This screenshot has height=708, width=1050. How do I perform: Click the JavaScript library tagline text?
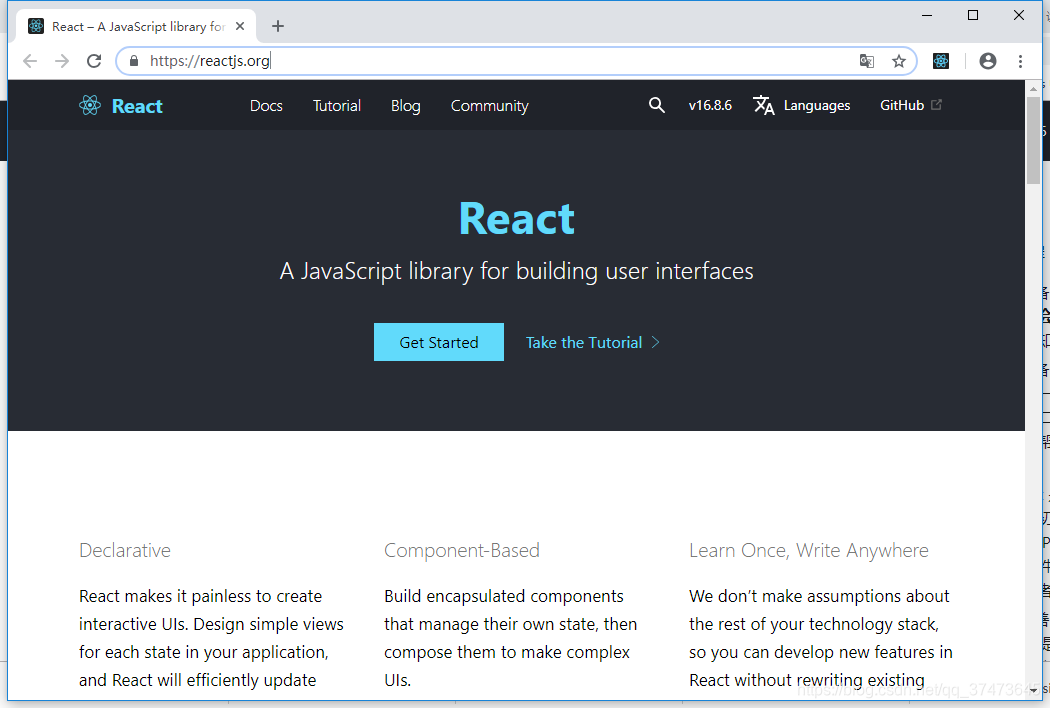(516, 271)
